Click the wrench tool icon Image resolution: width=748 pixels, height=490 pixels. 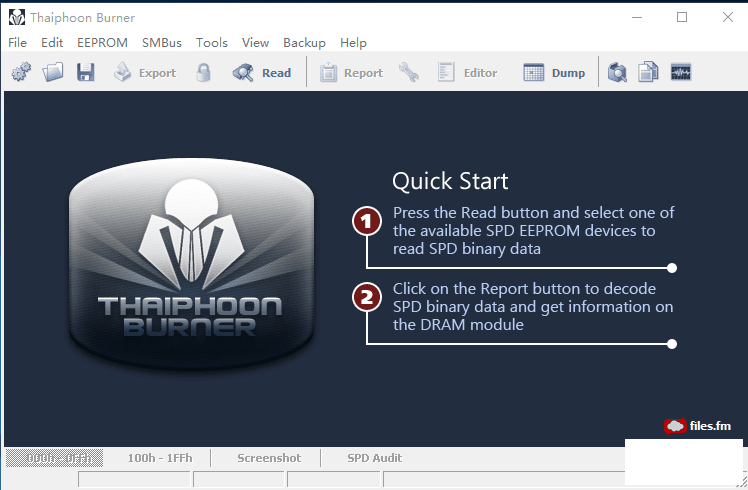click(x=409, y=72)
